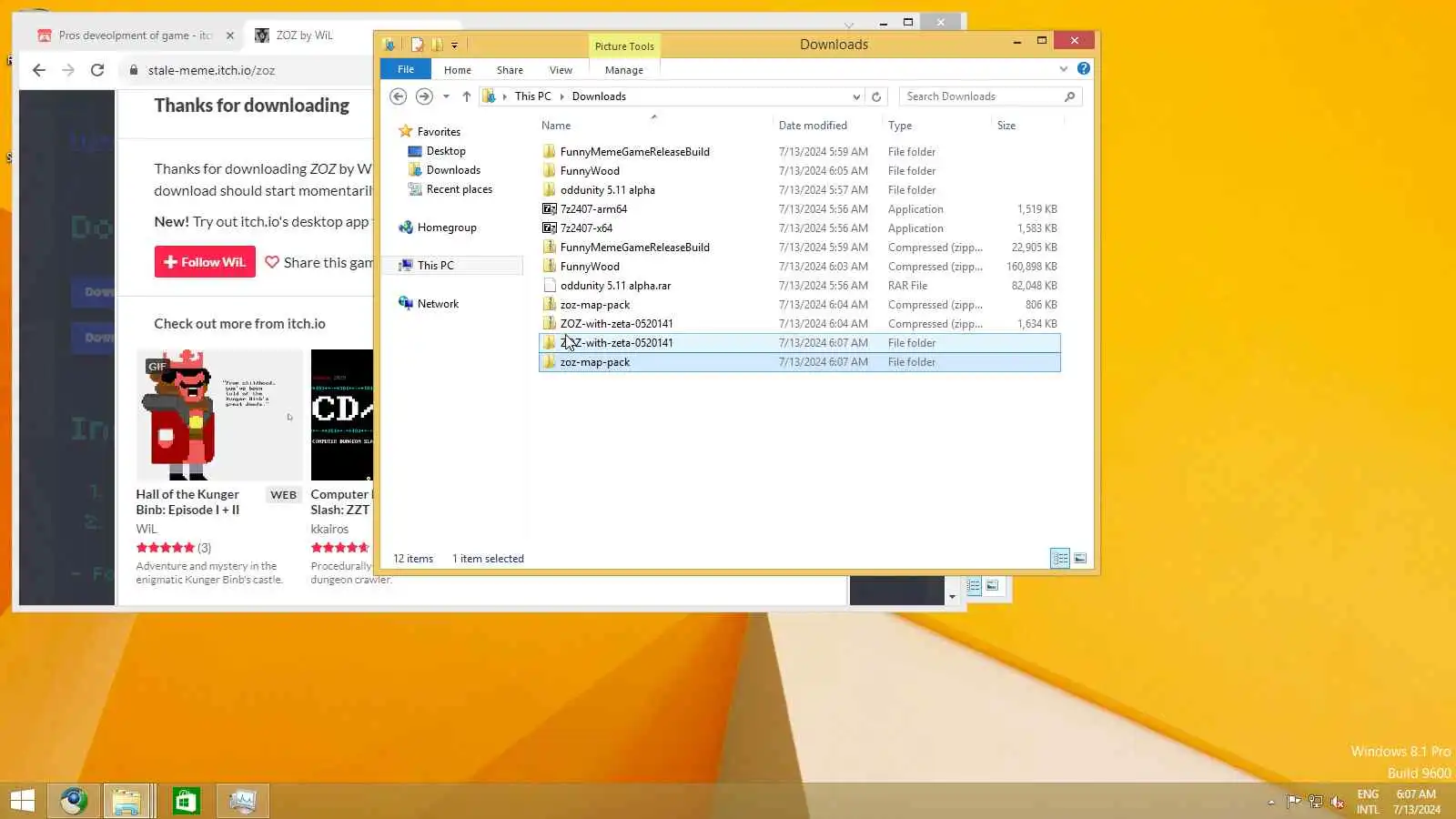
Task: Select the 'oddunity 5.11 alpha.rar' file
Action: [799, 286]
